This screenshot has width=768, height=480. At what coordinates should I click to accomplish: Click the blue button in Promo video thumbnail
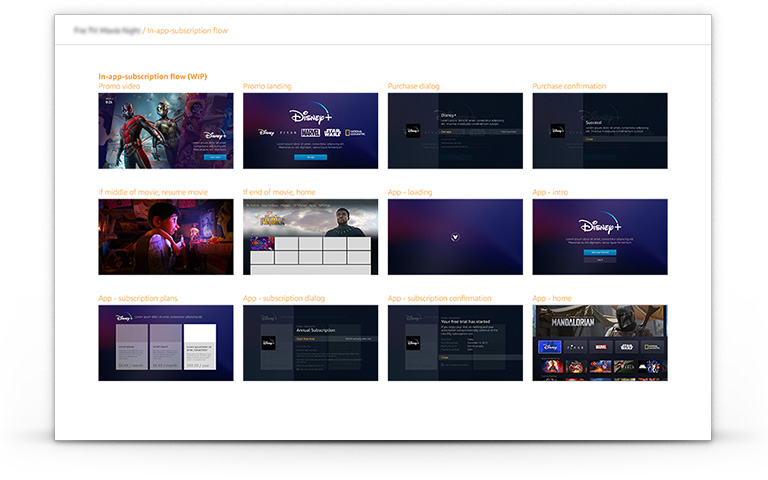(x=215, y=157)
